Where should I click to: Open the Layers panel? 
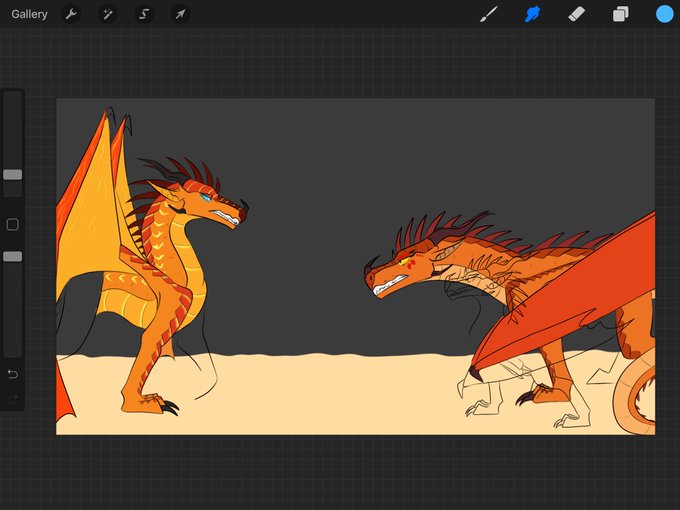coord(621,14)
